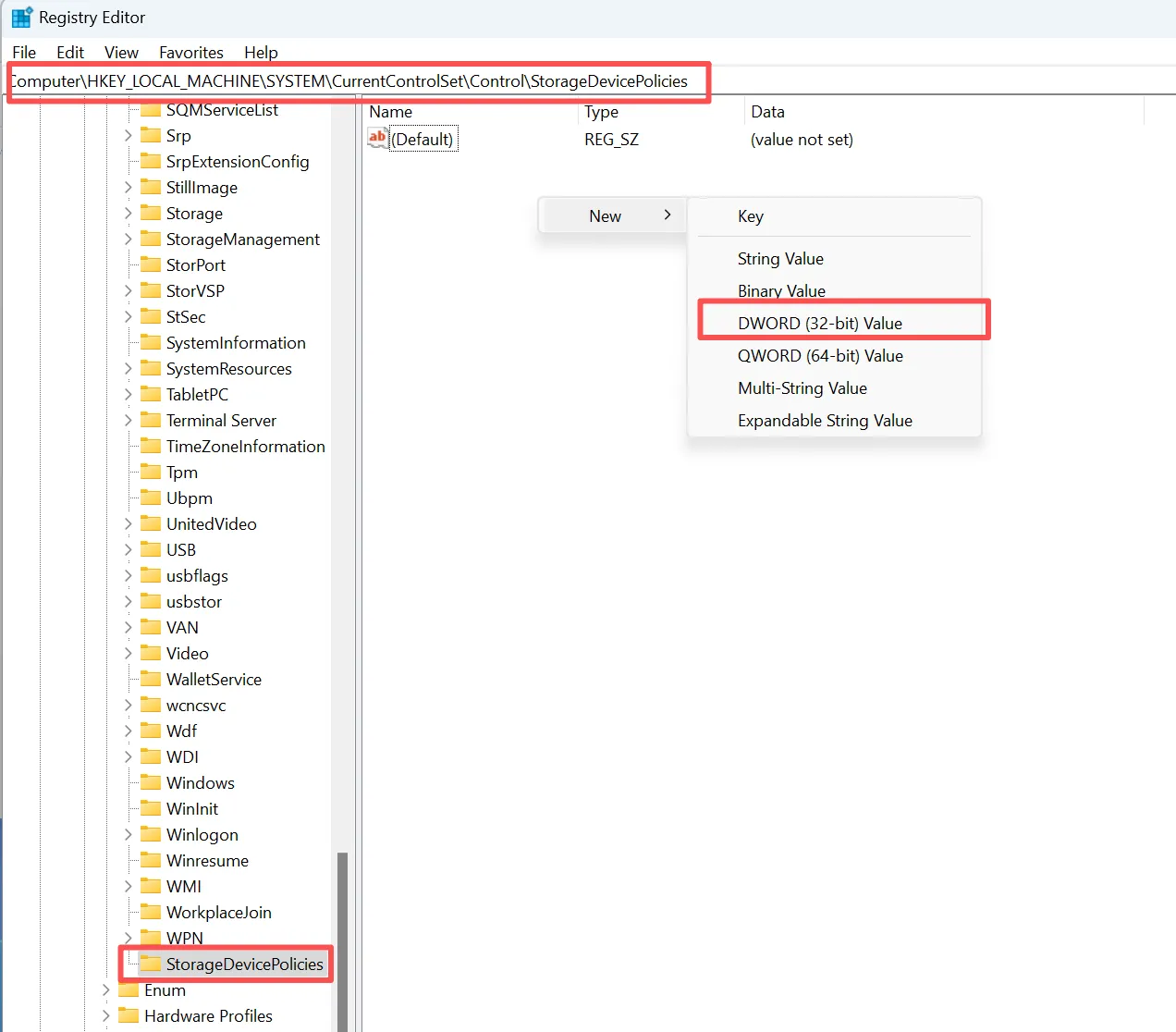Click the (Default) string value icon

[x=377, y=139]
